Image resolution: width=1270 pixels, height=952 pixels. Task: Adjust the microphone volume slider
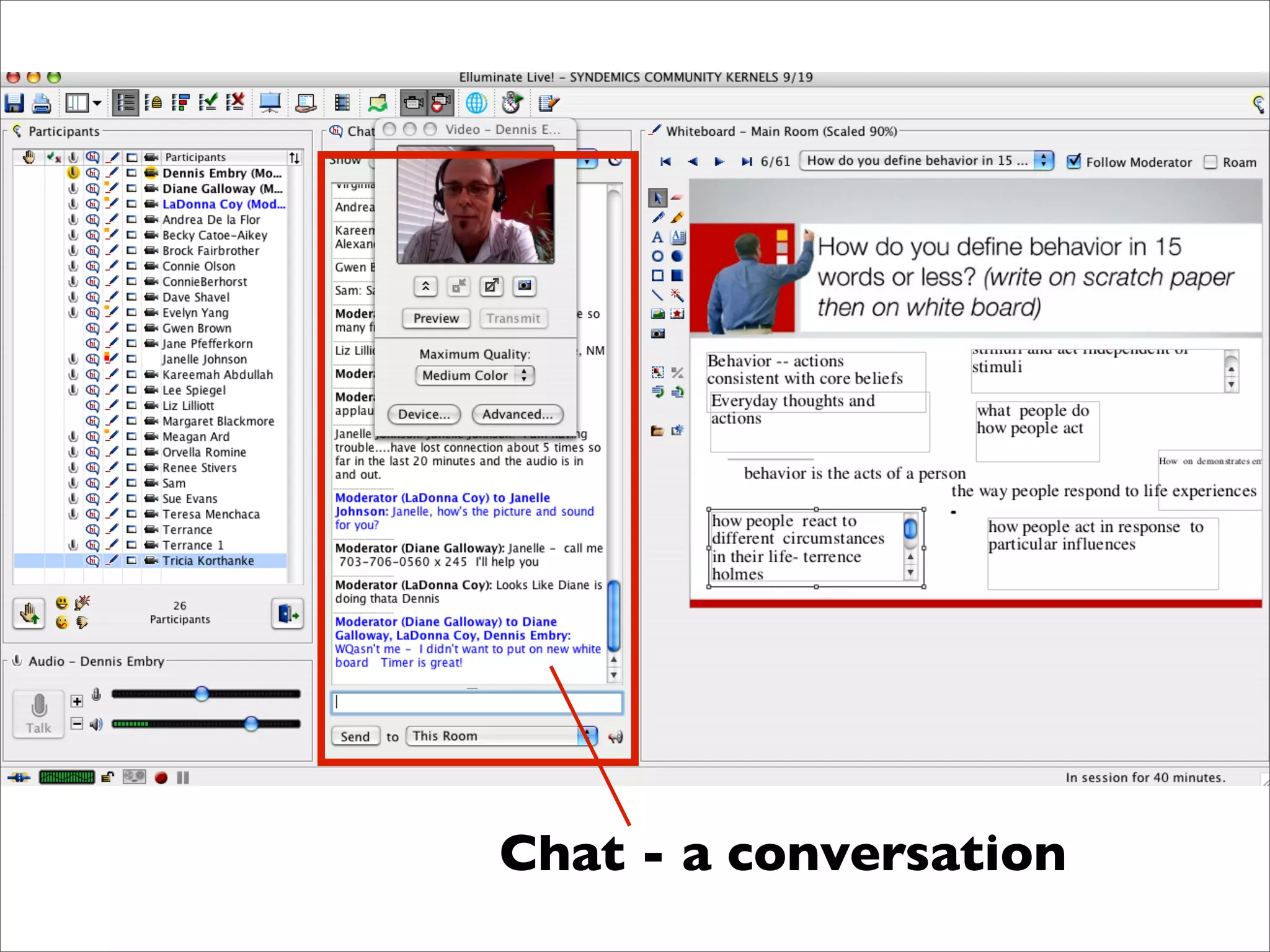click(202, 694)
